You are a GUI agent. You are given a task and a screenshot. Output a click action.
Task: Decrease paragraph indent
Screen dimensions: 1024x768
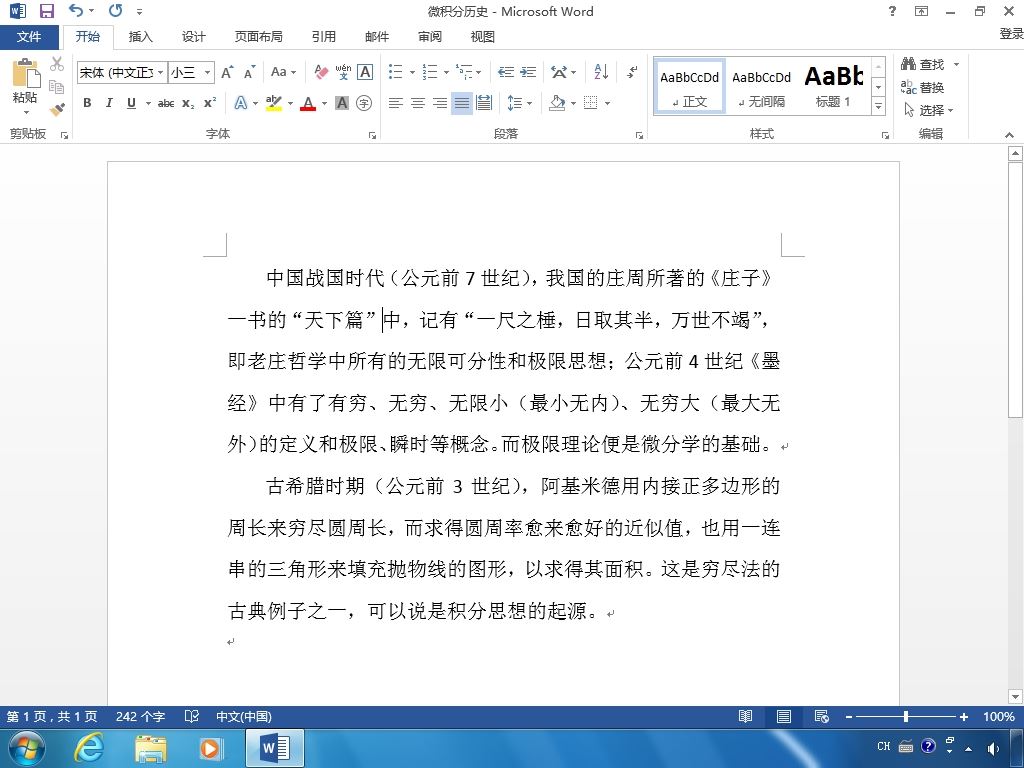pyautogui.click(x=505, y=72)
